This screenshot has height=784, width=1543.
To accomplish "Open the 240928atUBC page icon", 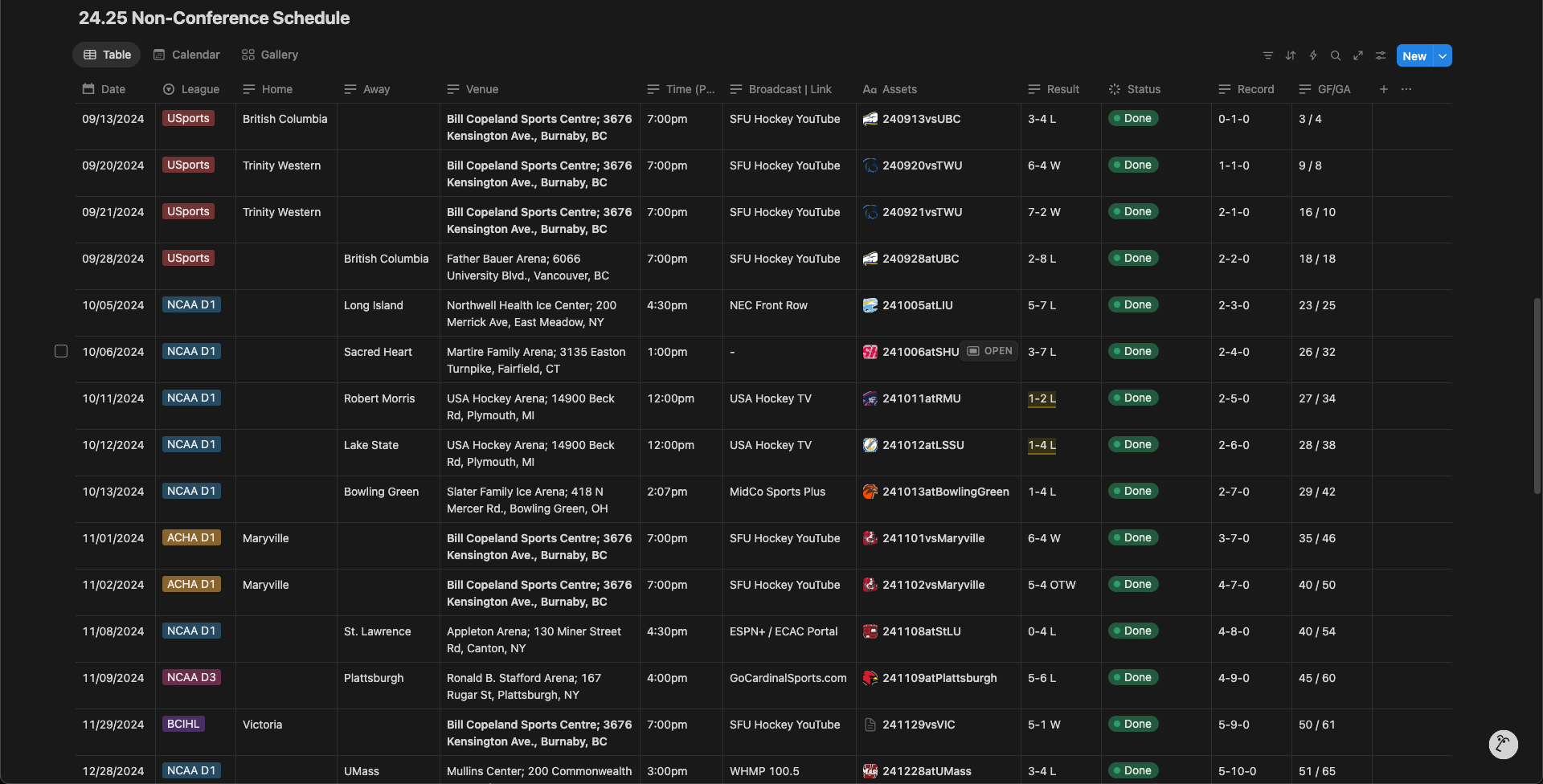I will pos(870,259).
